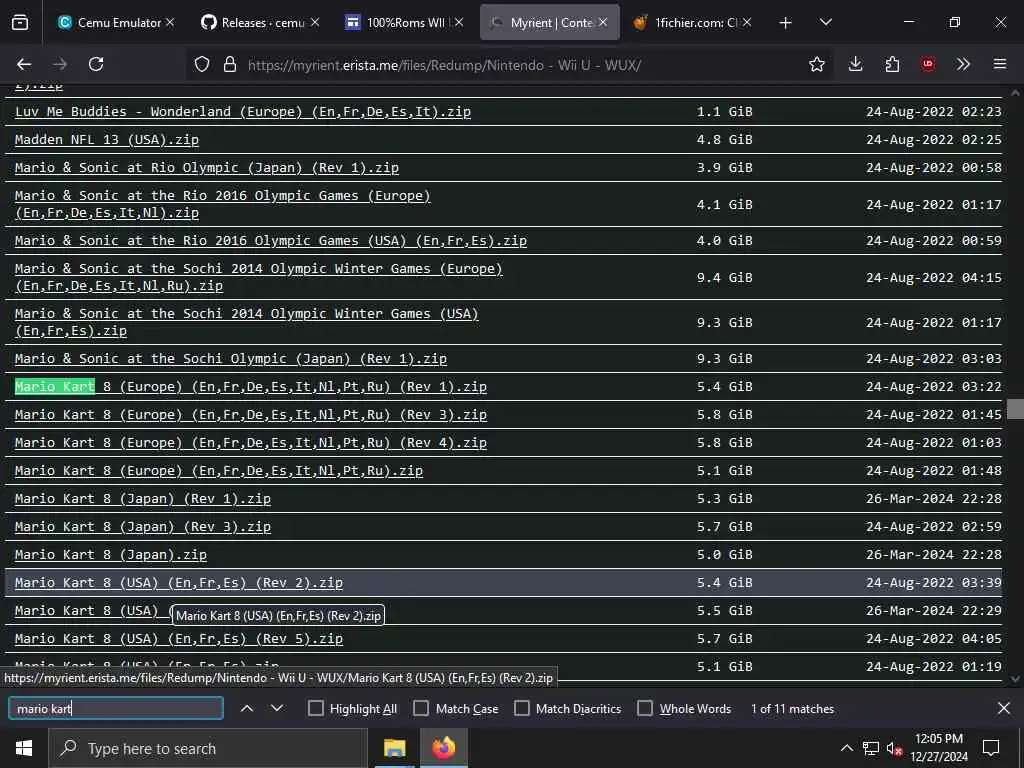Open Mario & Sonic Sochi 2014 USA link

click(x=247, y=323)
